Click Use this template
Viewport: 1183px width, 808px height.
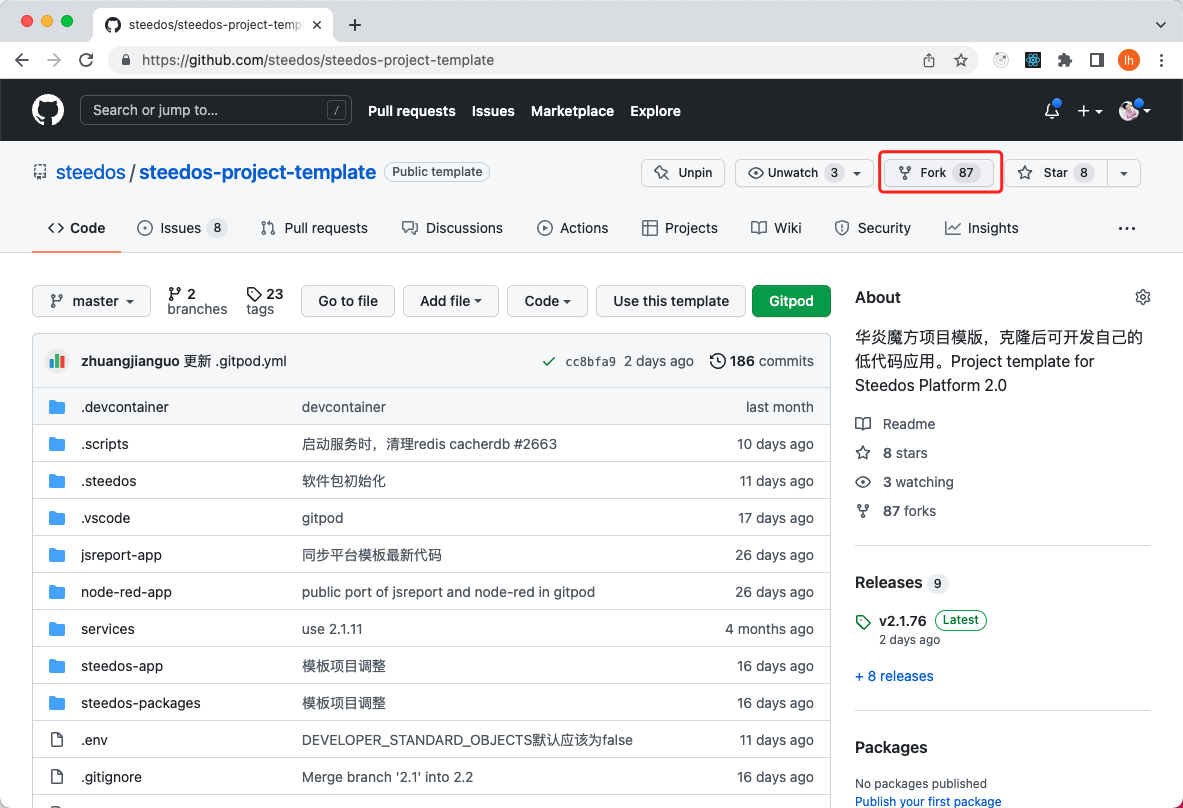click(671, 301)
